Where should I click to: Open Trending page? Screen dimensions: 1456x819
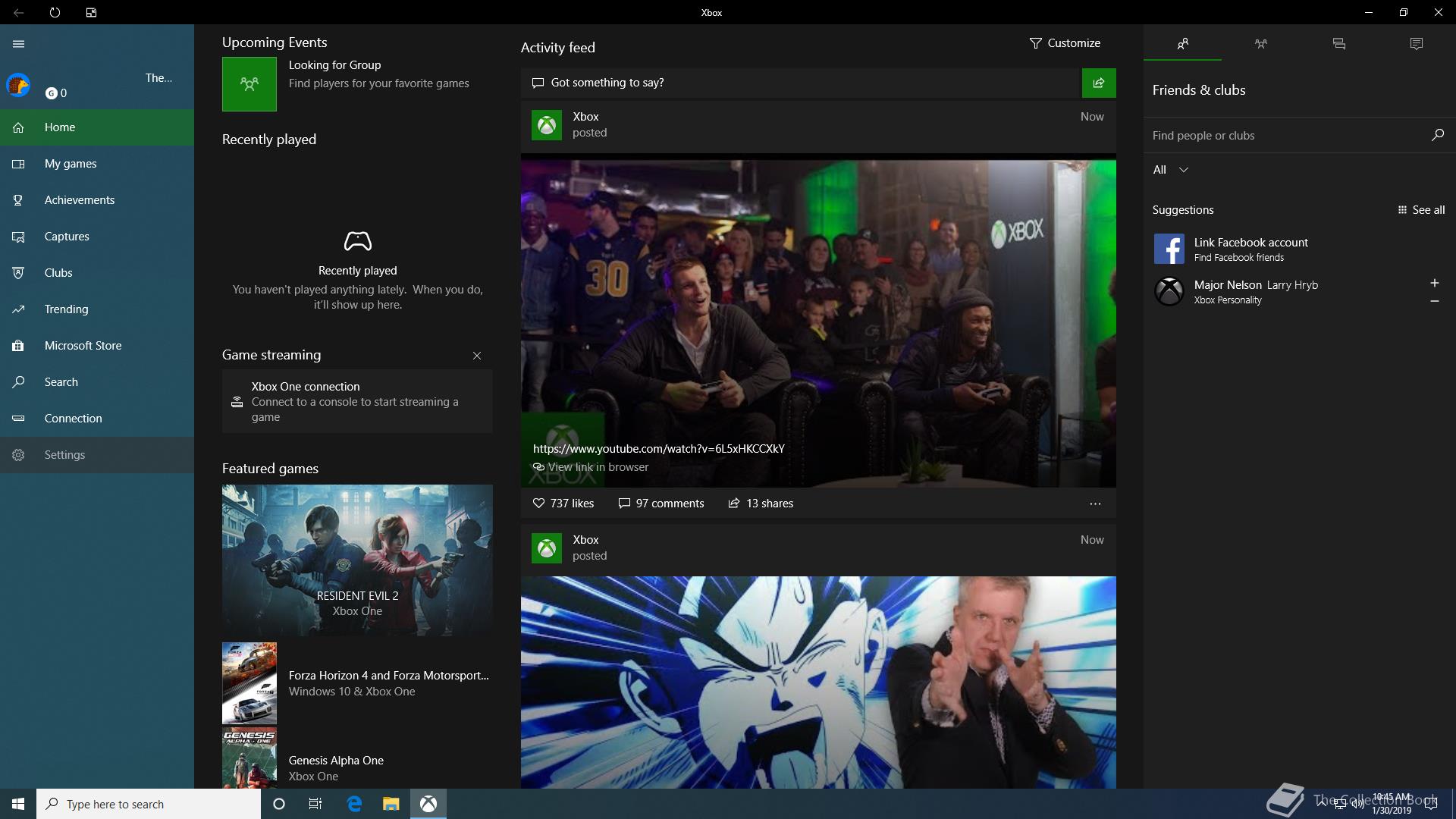pos(97,309)
